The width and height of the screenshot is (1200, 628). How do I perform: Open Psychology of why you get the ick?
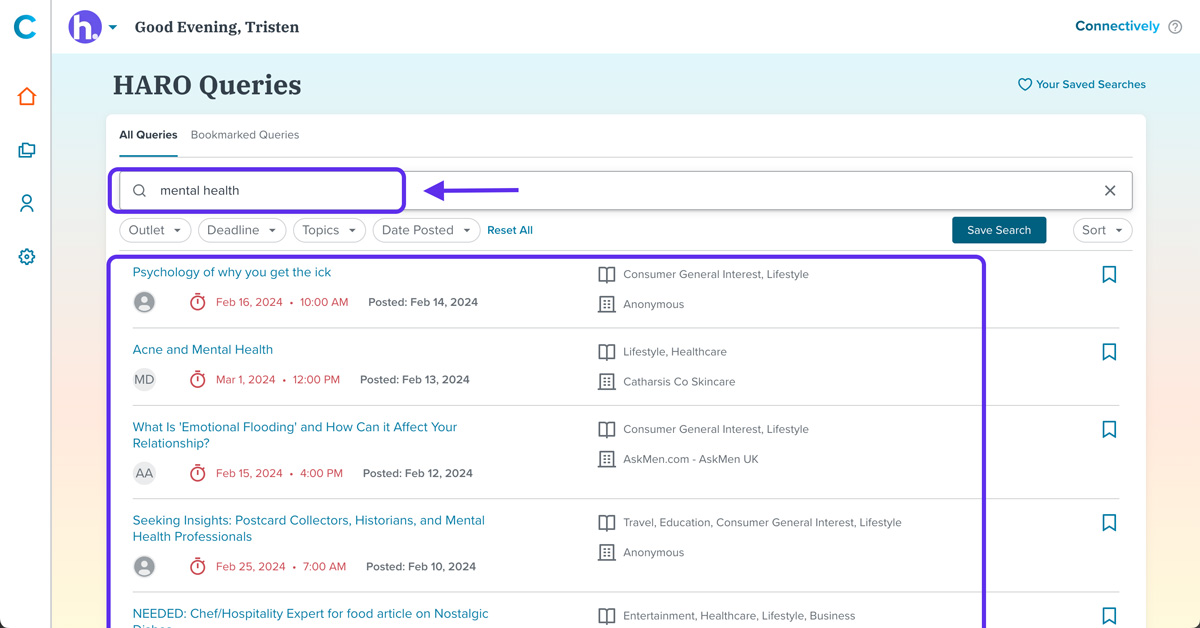(x=232, y=272)
